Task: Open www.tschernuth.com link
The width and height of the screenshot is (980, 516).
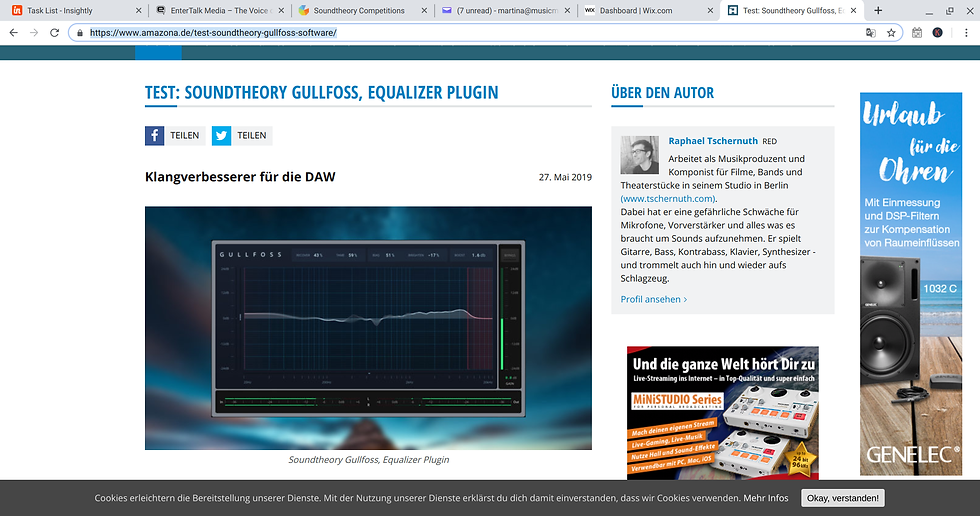Action: click(668, 199)
